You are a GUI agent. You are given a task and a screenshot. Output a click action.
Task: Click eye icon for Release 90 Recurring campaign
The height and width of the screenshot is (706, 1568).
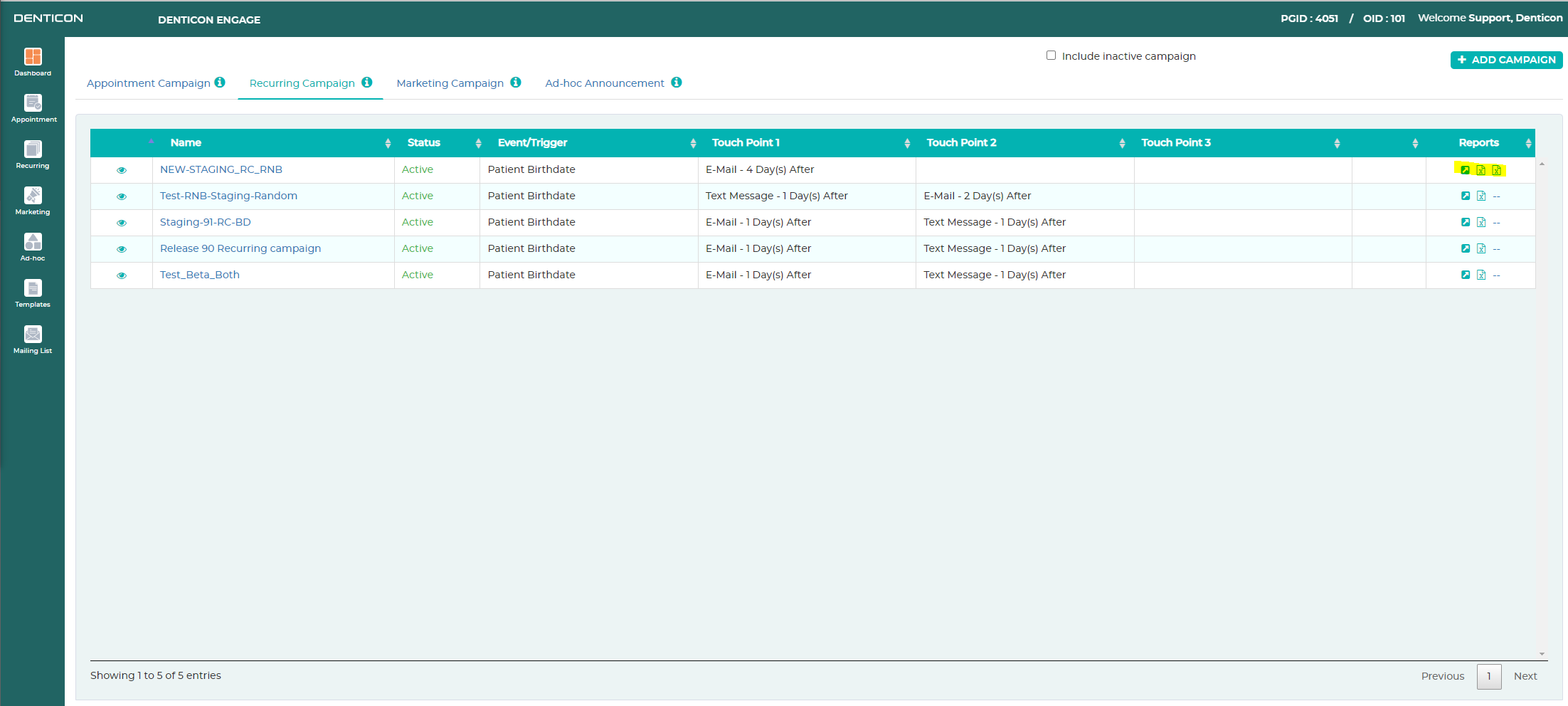[x=122, y=249]
